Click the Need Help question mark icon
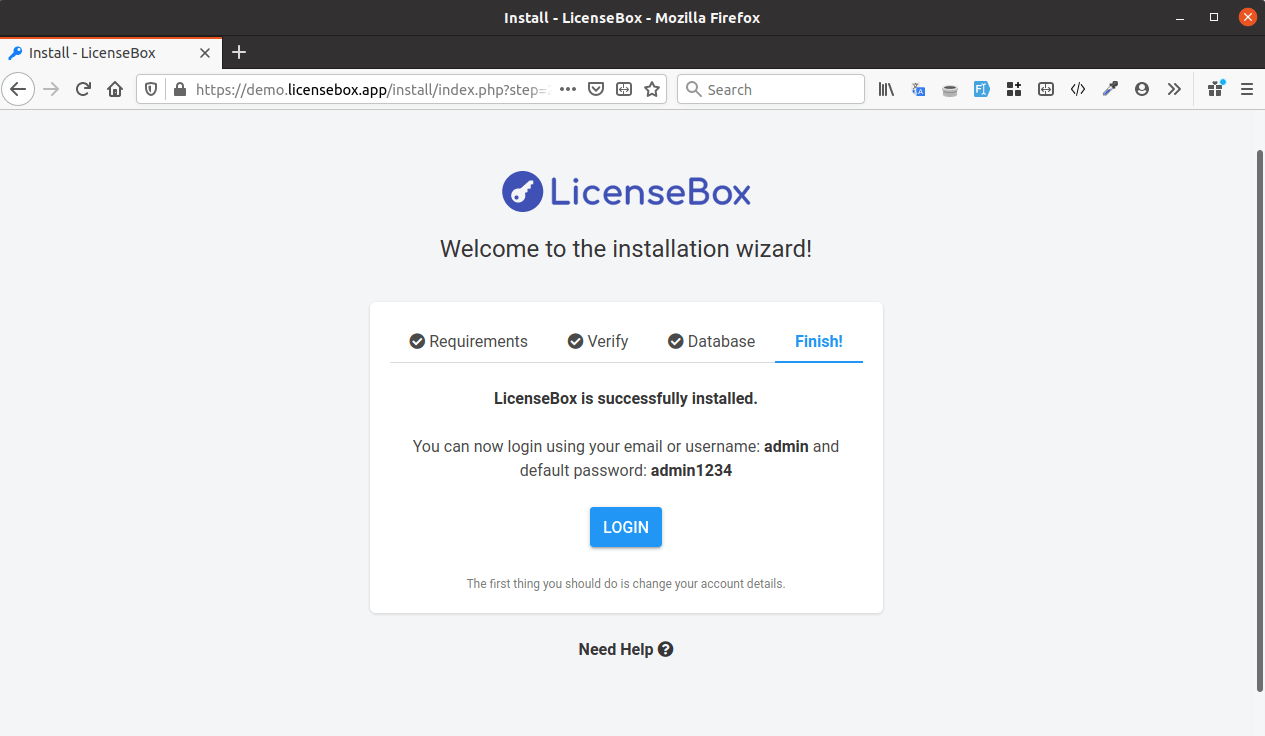 click(666, 649)
